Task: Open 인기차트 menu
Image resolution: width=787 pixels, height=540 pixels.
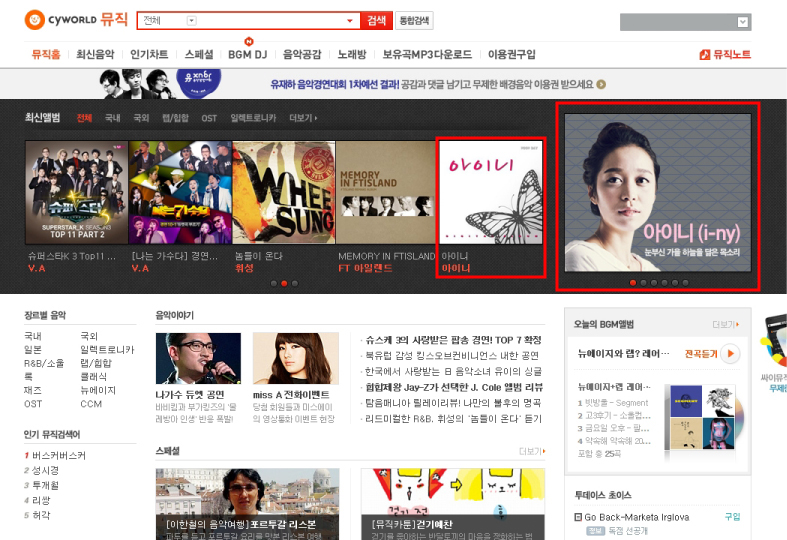Action: point(149,54)
